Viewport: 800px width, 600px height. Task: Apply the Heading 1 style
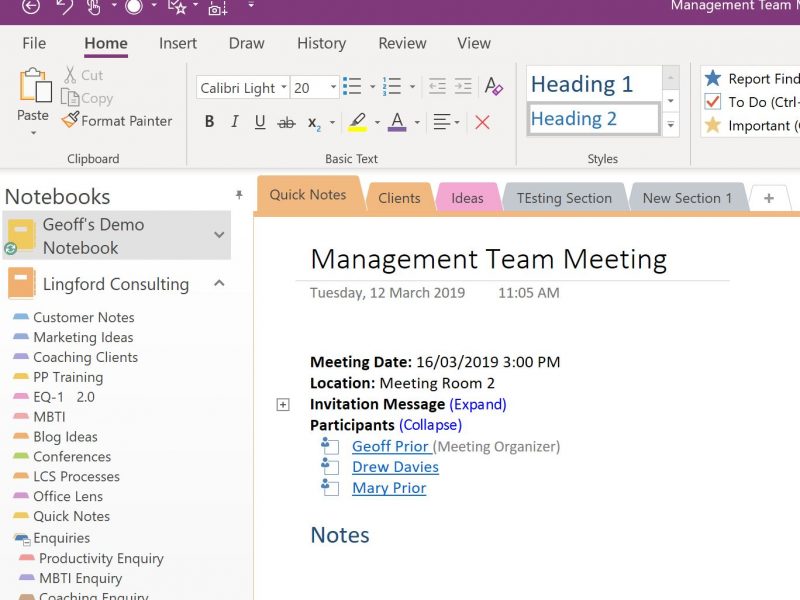(x=594, y=84)
